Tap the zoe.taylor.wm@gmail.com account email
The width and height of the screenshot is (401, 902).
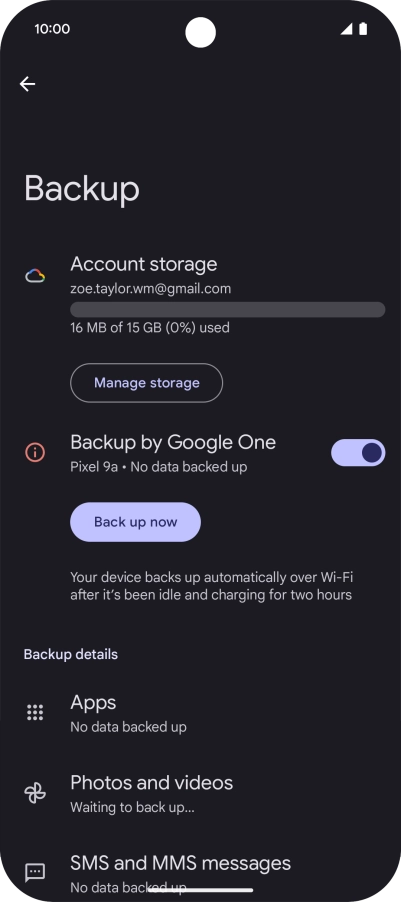coord(151,289)
